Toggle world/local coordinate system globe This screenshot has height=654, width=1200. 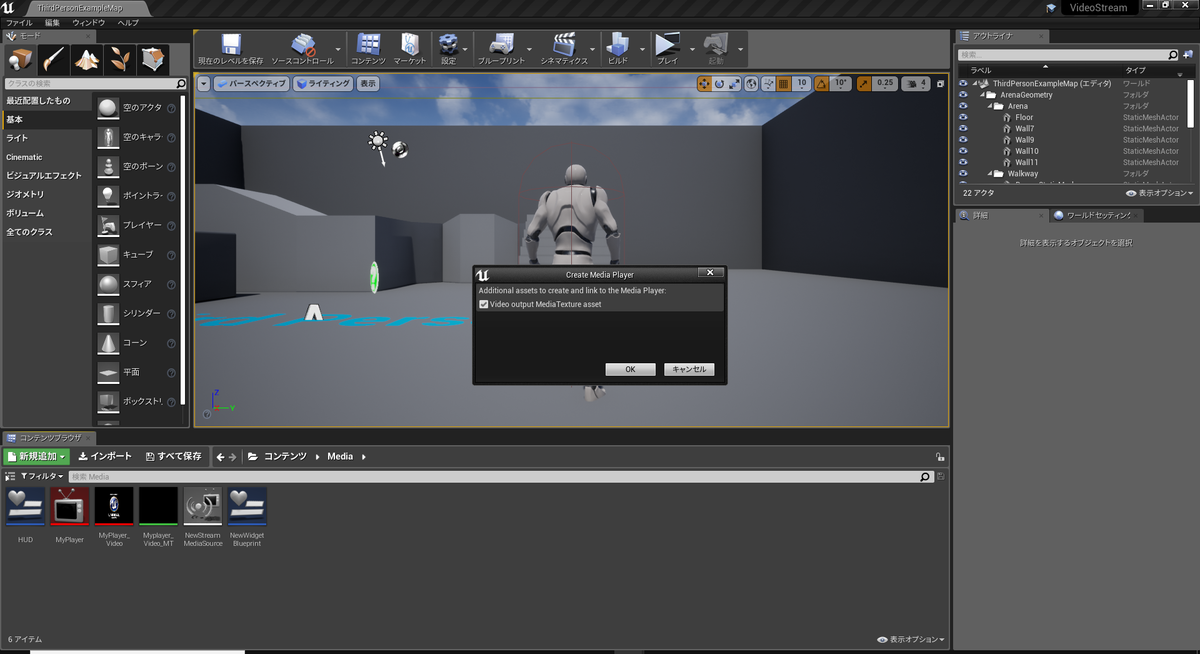tap(752, 84)
